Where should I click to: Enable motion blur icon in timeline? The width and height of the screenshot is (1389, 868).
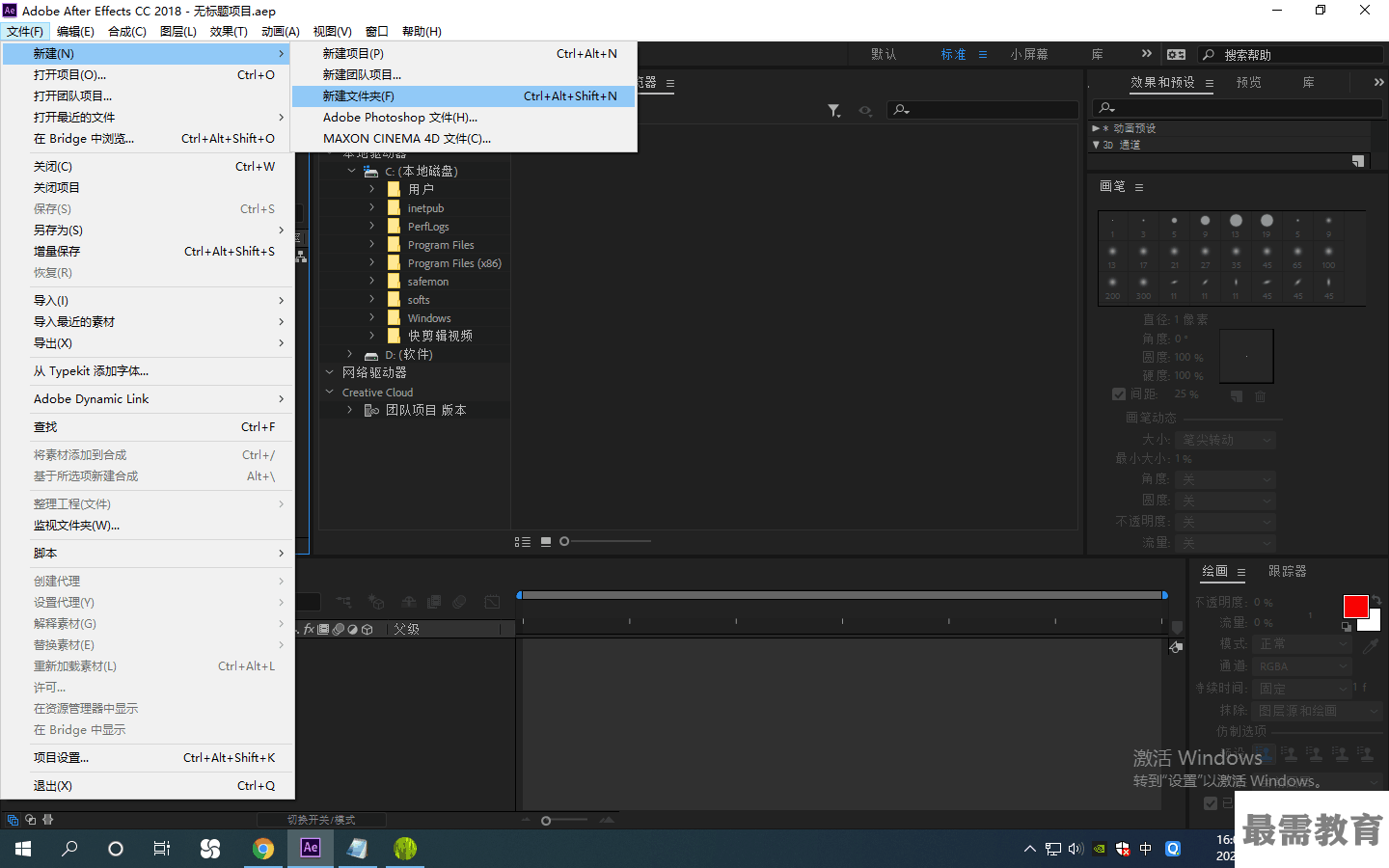coord(460,602)
